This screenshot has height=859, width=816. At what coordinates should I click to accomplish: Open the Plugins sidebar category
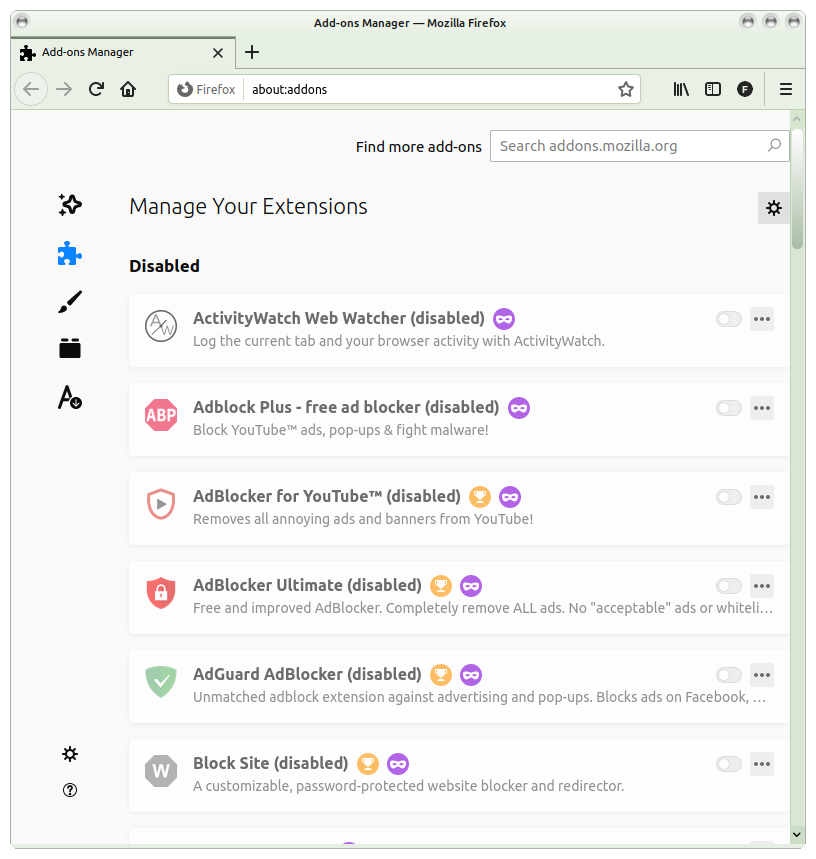[x=70, y=348]
